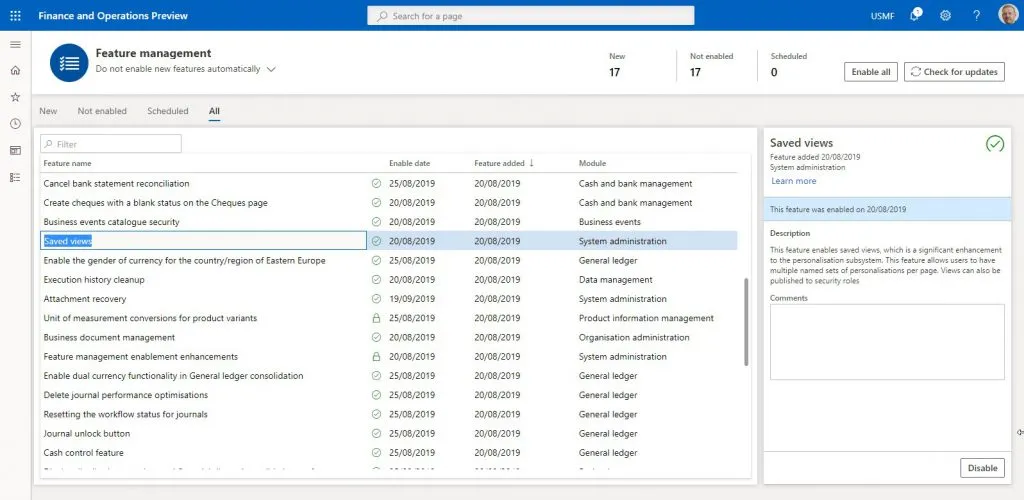Click 19/09/2019 enable date cell
The height and width of the screenshot is (500, 1024).
(412, 299)
